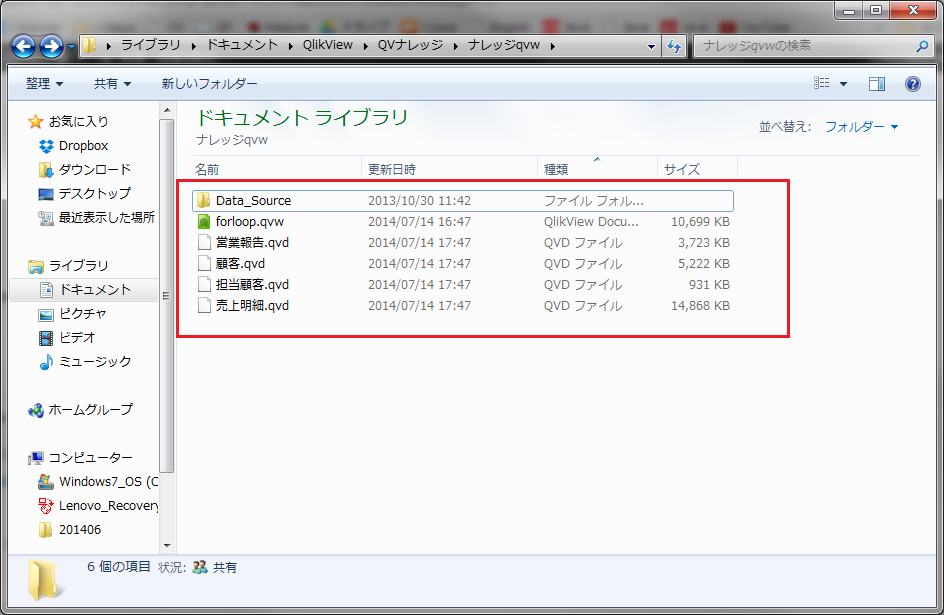The height and width of the screenshot is (615, 944).
Task: Click the 2014/07/14 16:47 date value
Action: (x=419, y=222)
